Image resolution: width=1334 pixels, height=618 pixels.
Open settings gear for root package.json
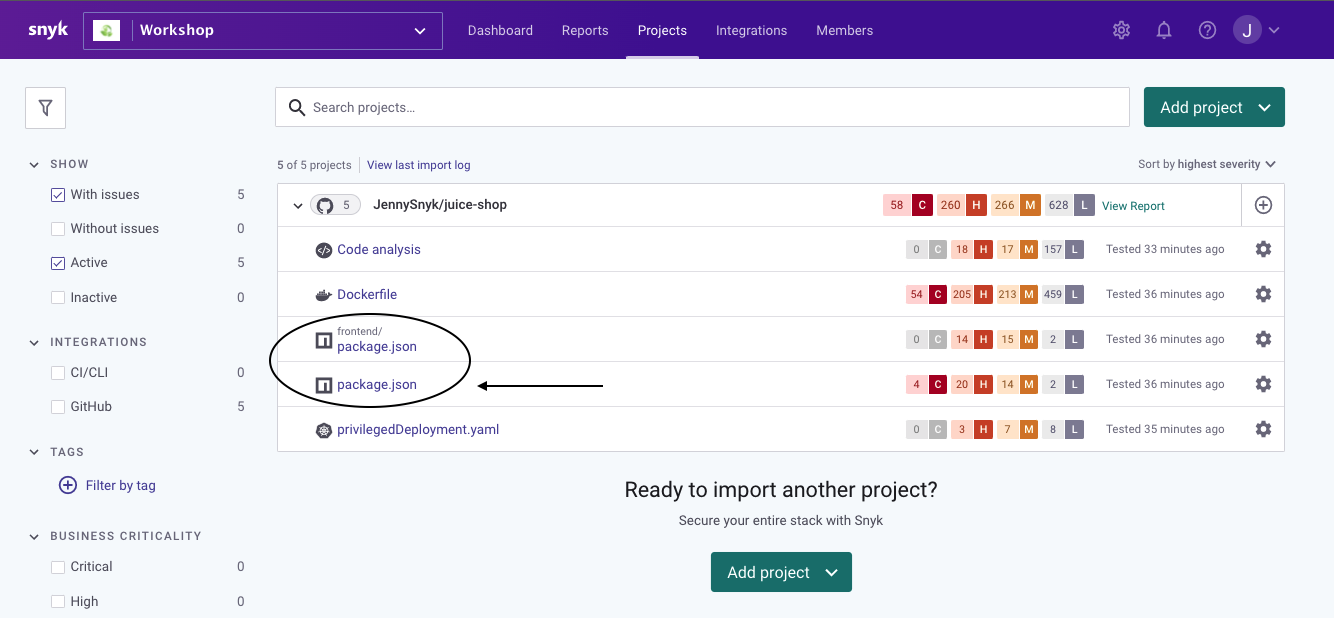click(1263, 384)
